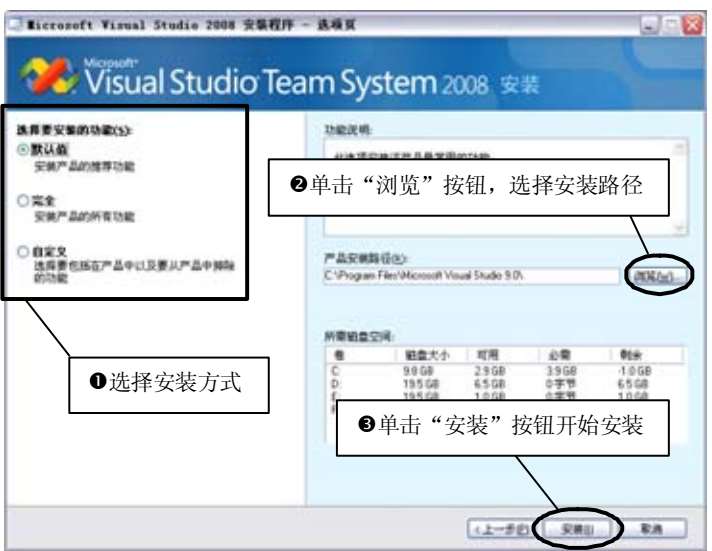Click the setup window title bar icon

[15, 24]
